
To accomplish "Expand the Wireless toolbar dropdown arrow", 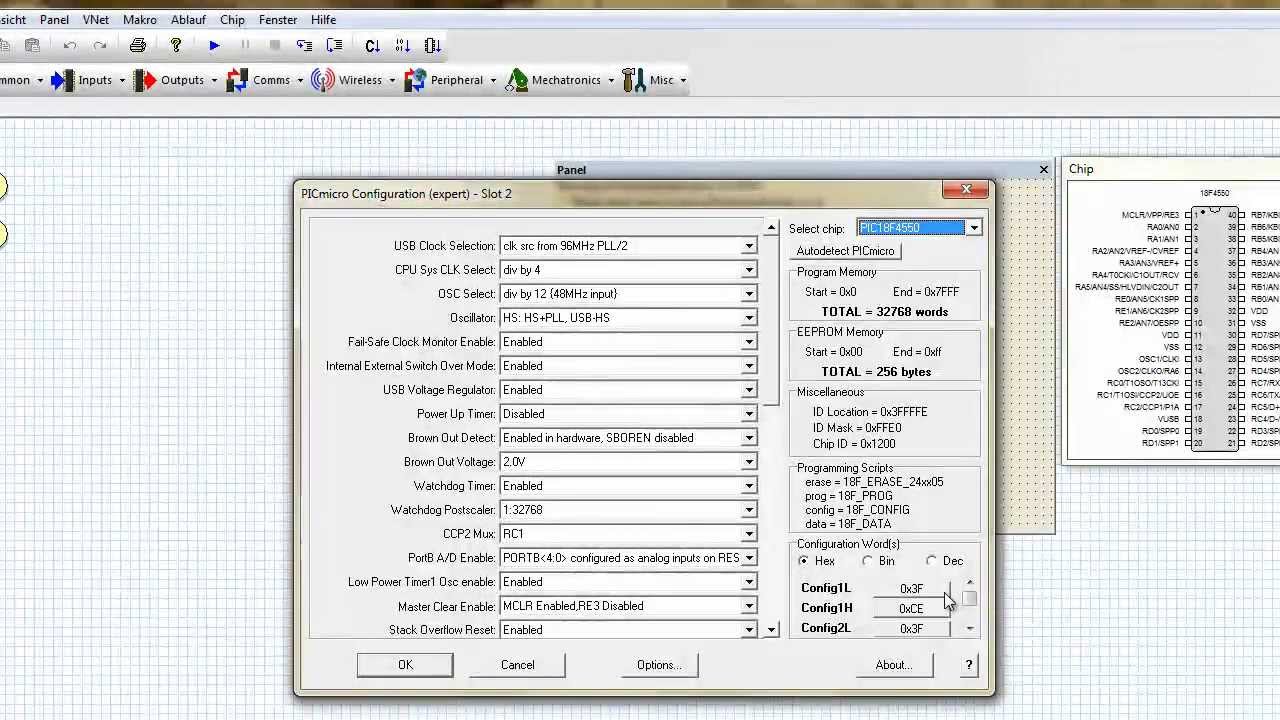I will (392, 80).
